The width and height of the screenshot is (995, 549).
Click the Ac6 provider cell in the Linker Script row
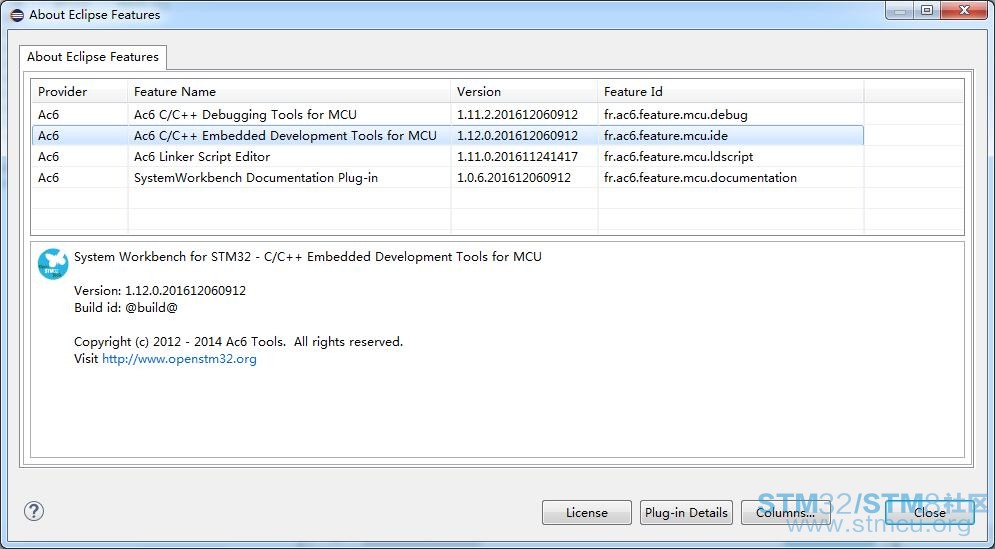click(48, 156)
